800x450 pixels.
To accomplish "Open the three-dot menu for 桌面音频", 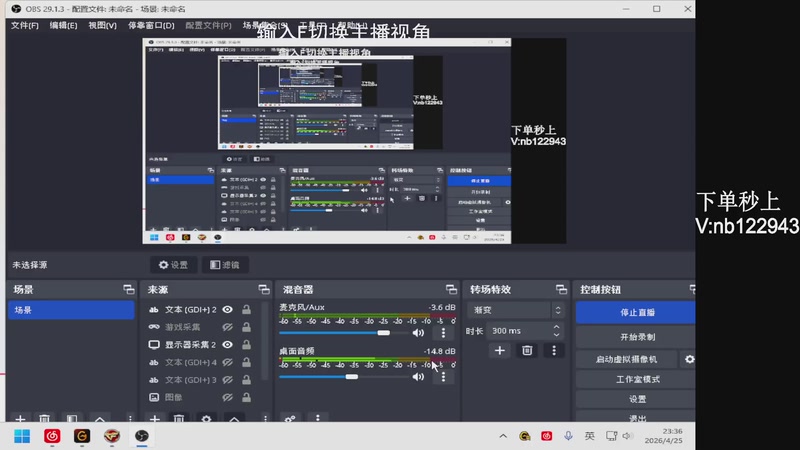I will [x=443, y=377].
